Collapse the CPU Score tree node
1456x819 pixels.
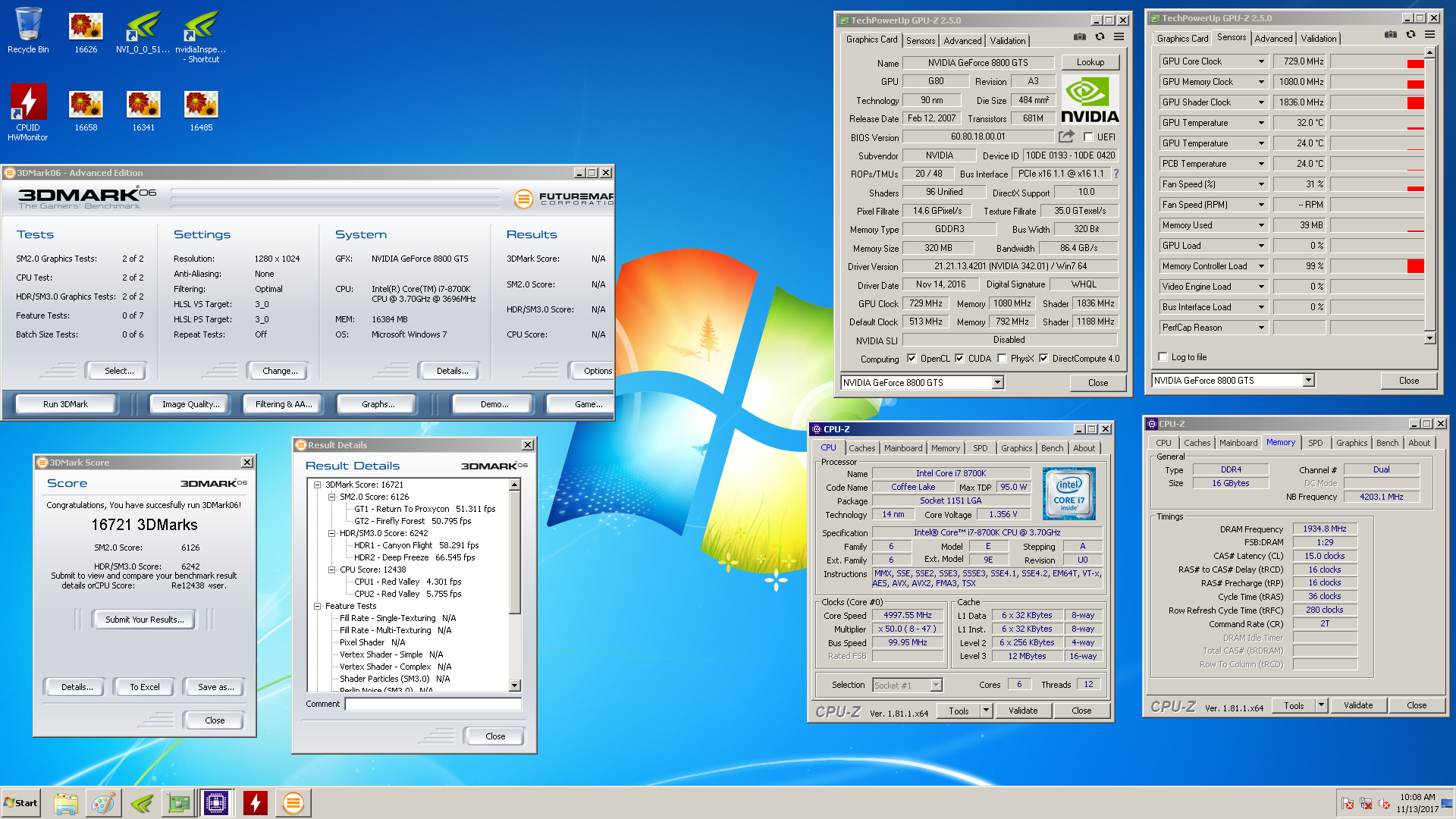(x=332, y=570)
